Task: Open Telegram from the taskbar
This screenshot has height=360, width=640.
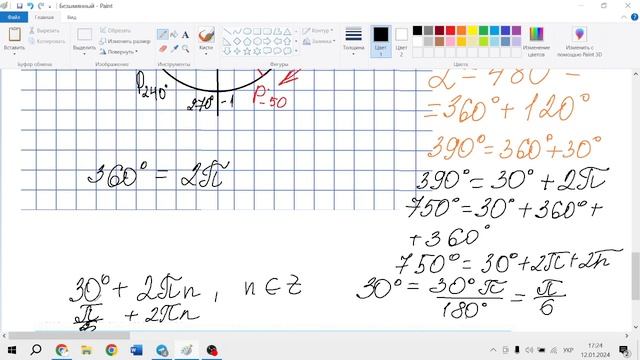Action: [x=162, y=350]
